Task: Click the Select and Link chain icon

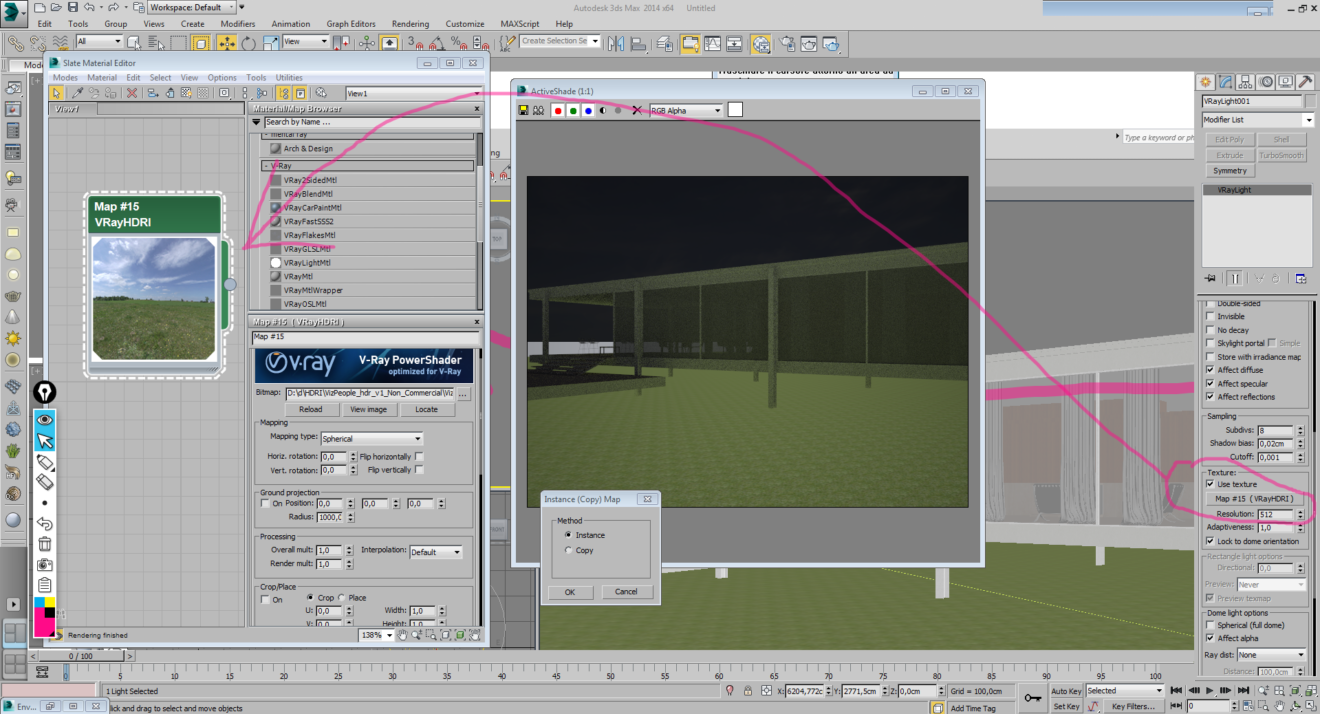Action: 16,43
